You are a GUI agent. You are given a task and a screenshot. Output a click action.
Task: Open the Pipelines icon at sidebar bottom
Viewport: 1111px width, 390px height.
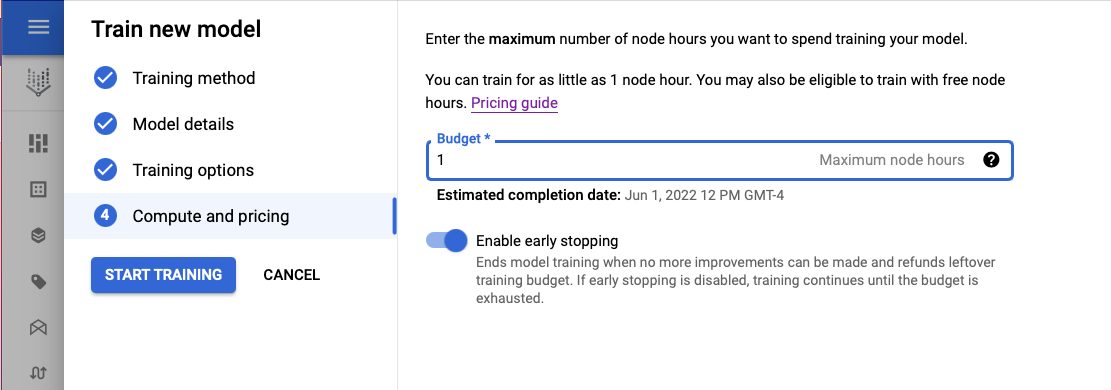click(38, 372)
